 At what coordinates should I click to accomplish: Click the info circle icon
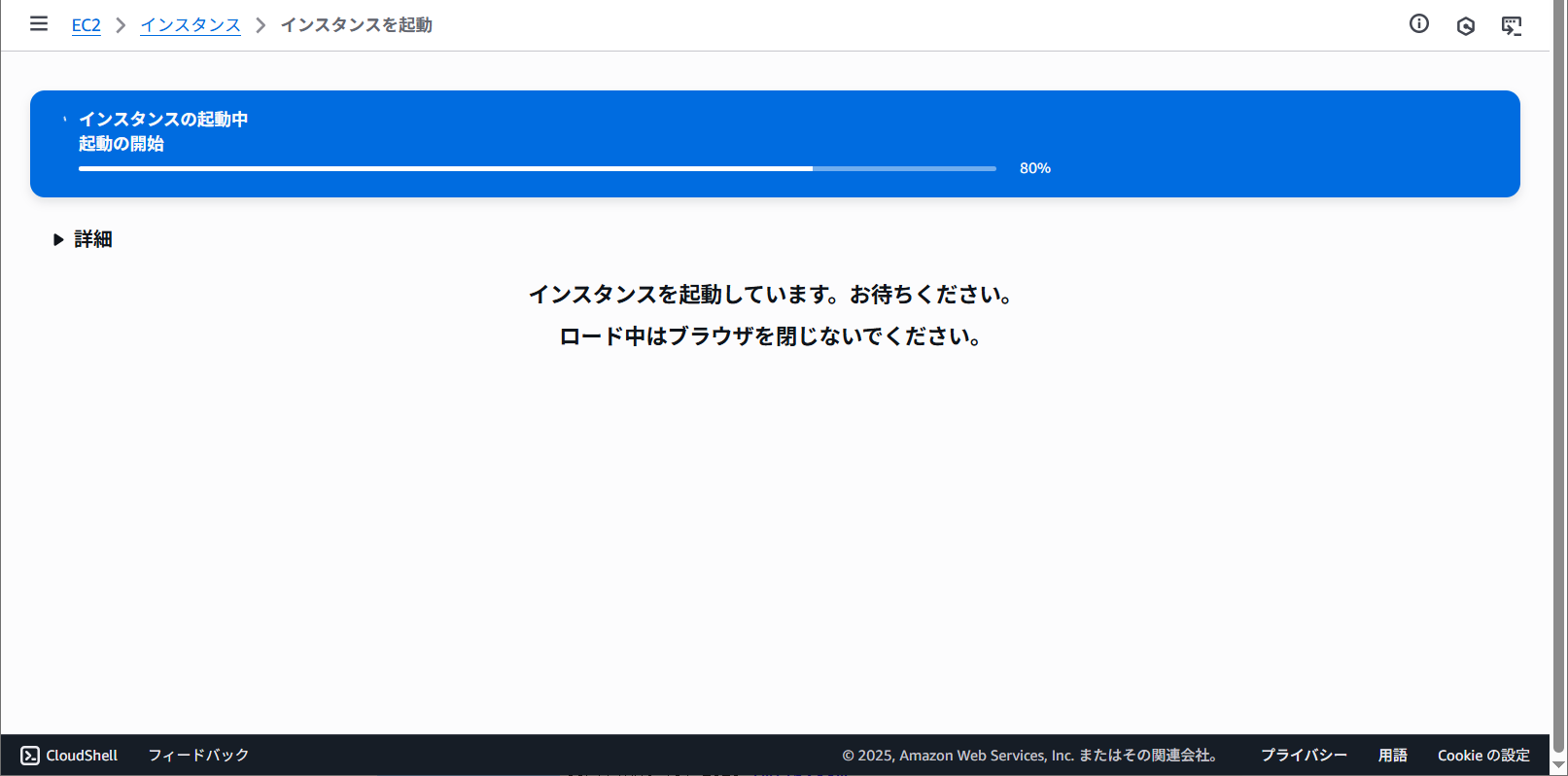click(x=1418, y=24)
